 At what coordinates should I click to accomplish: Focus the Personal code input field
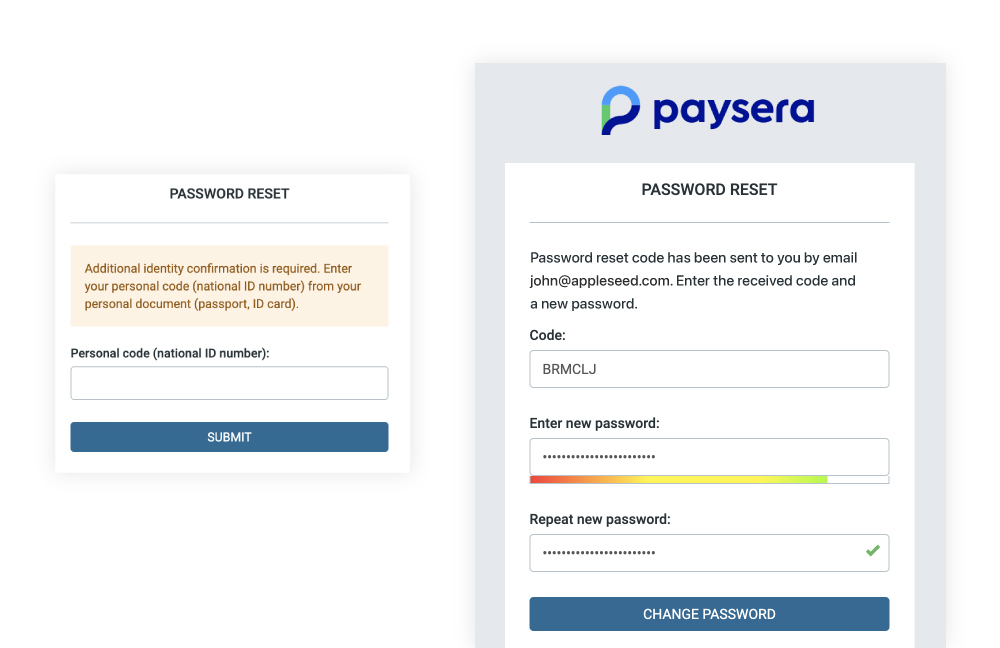pos(229,383)
